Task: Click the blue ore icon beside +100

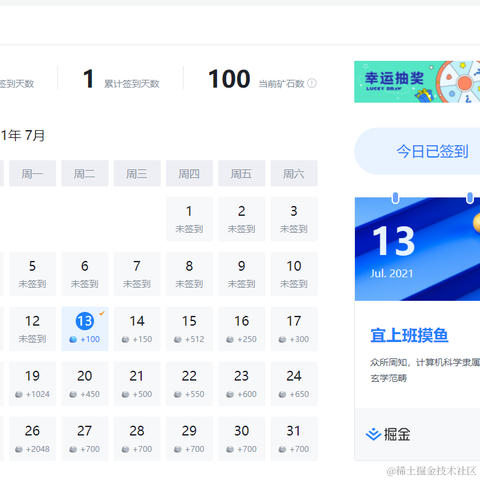Action: [73, 339]
